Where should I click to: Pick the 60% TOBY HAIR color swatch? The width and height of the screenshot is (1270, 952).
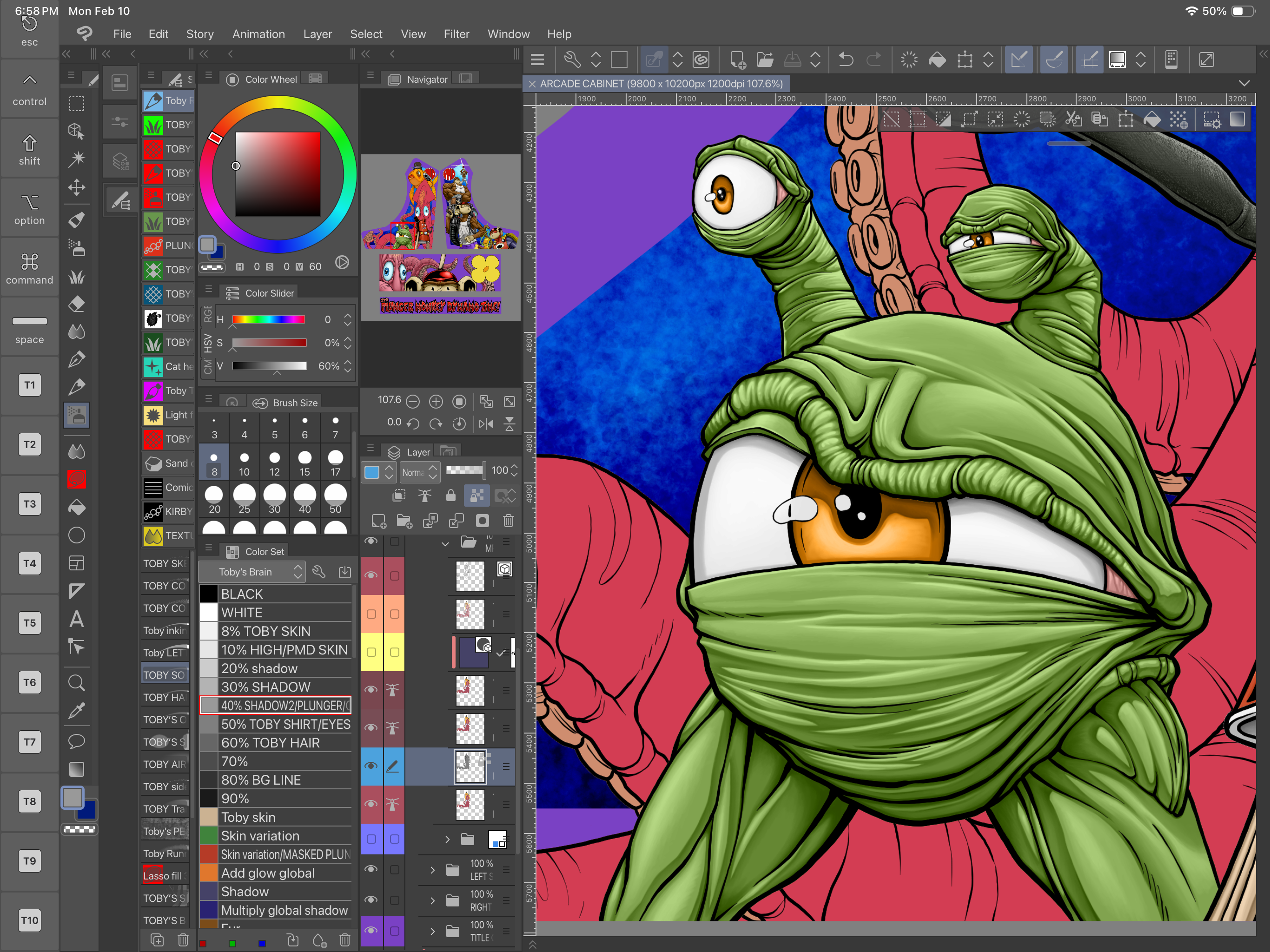[275, 742]
